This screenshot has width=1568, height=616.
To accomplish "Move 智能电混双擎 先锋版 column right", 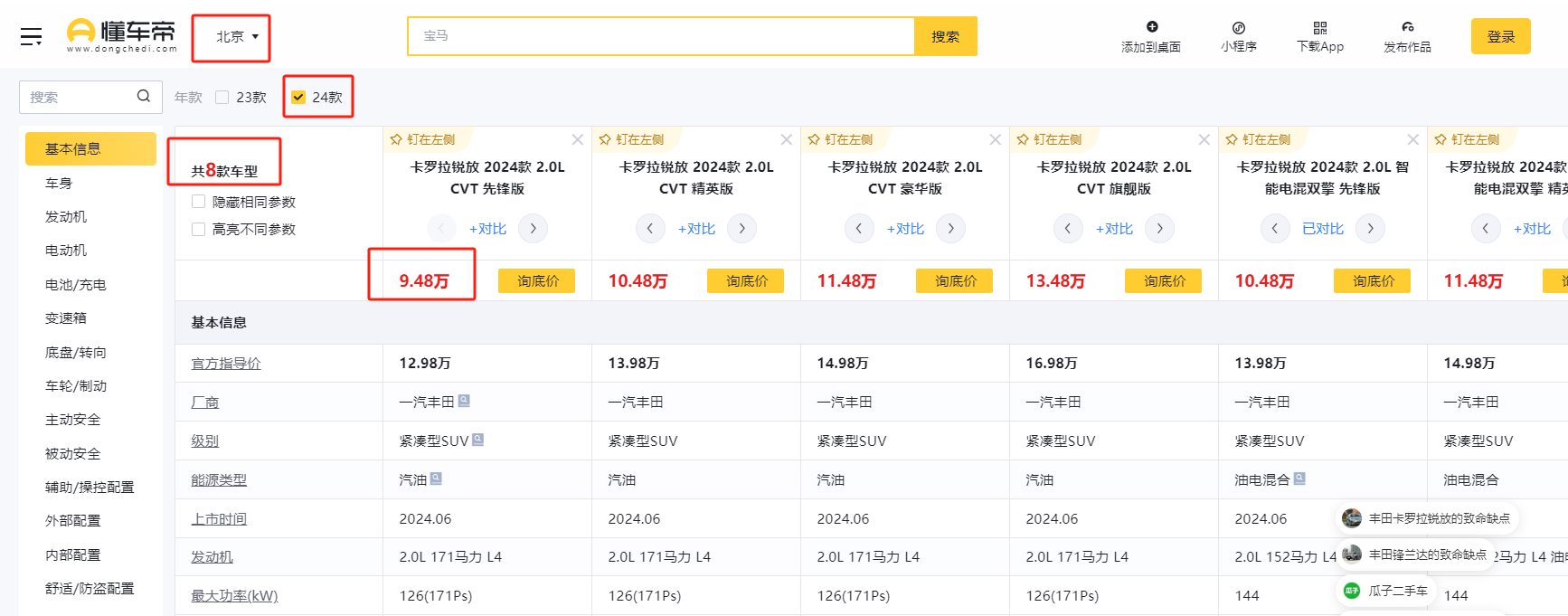I will pyautogui.click(x=1371, y=229).
